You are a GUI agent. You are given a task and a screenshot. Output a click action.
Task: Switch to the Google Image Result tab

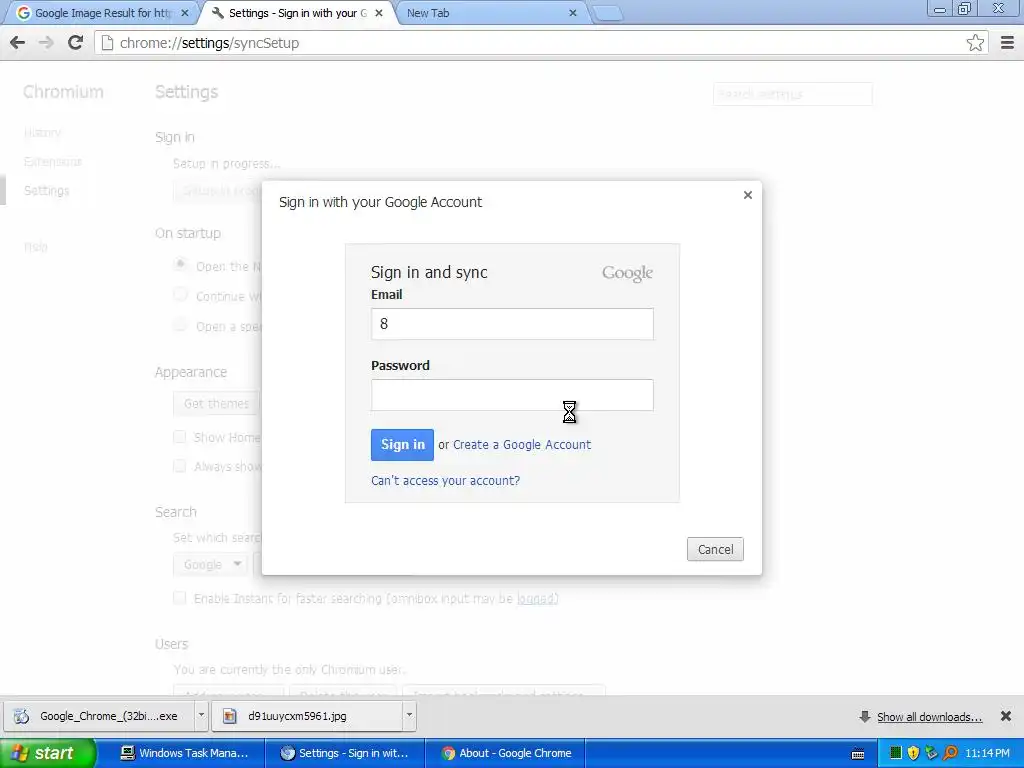pyautogui.click(x=101, y=13)
